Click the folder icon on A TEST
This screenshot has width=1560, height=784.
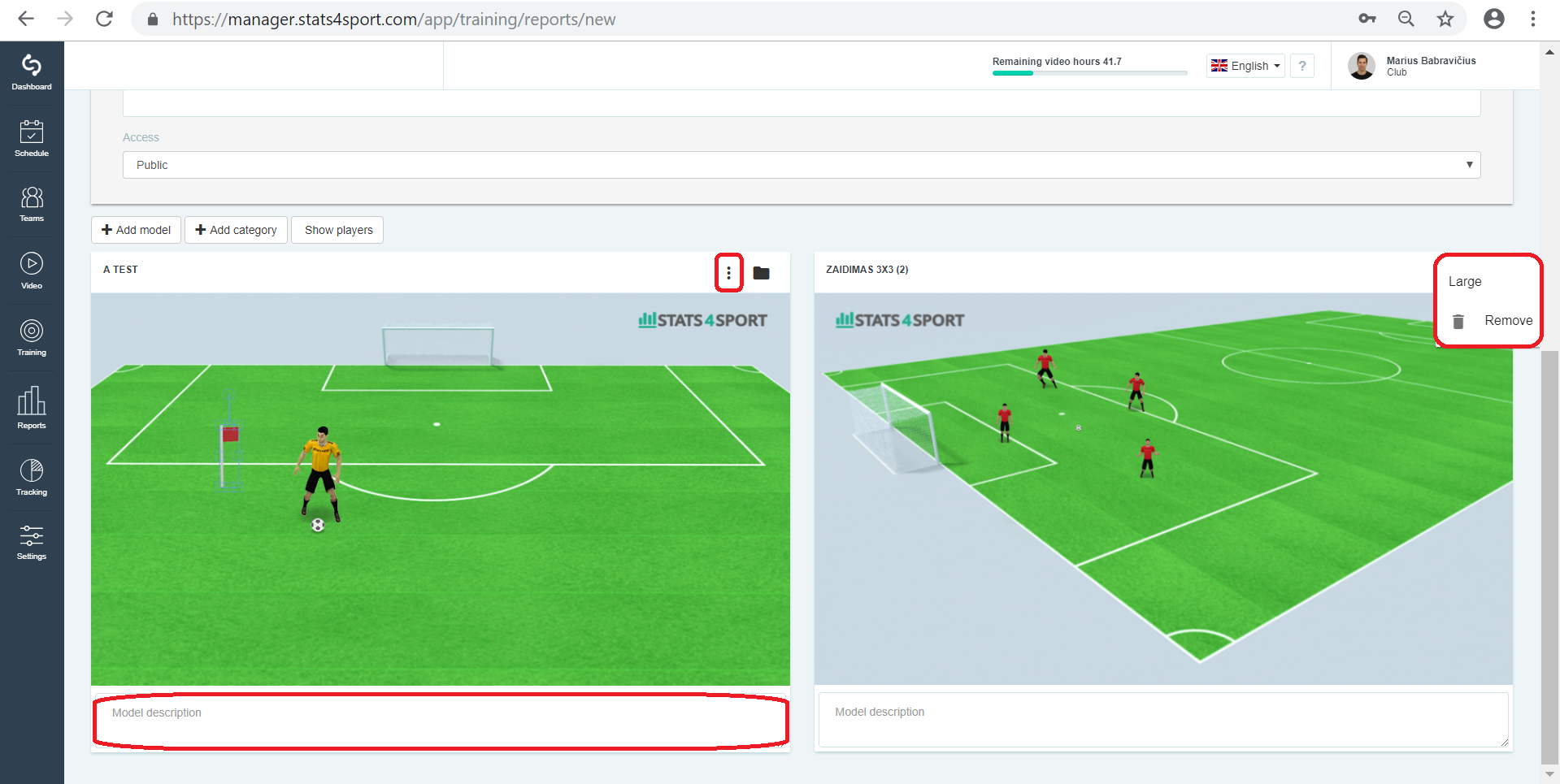761,273
